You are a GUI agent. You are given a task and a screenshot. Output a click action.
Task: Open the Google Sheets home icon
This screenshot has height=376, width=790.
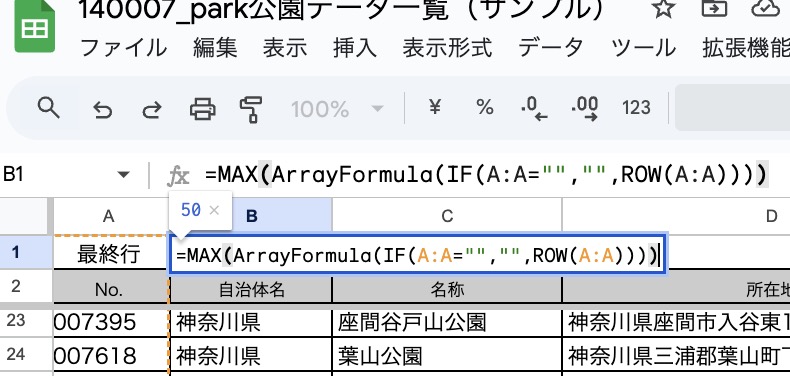[34, 25]
